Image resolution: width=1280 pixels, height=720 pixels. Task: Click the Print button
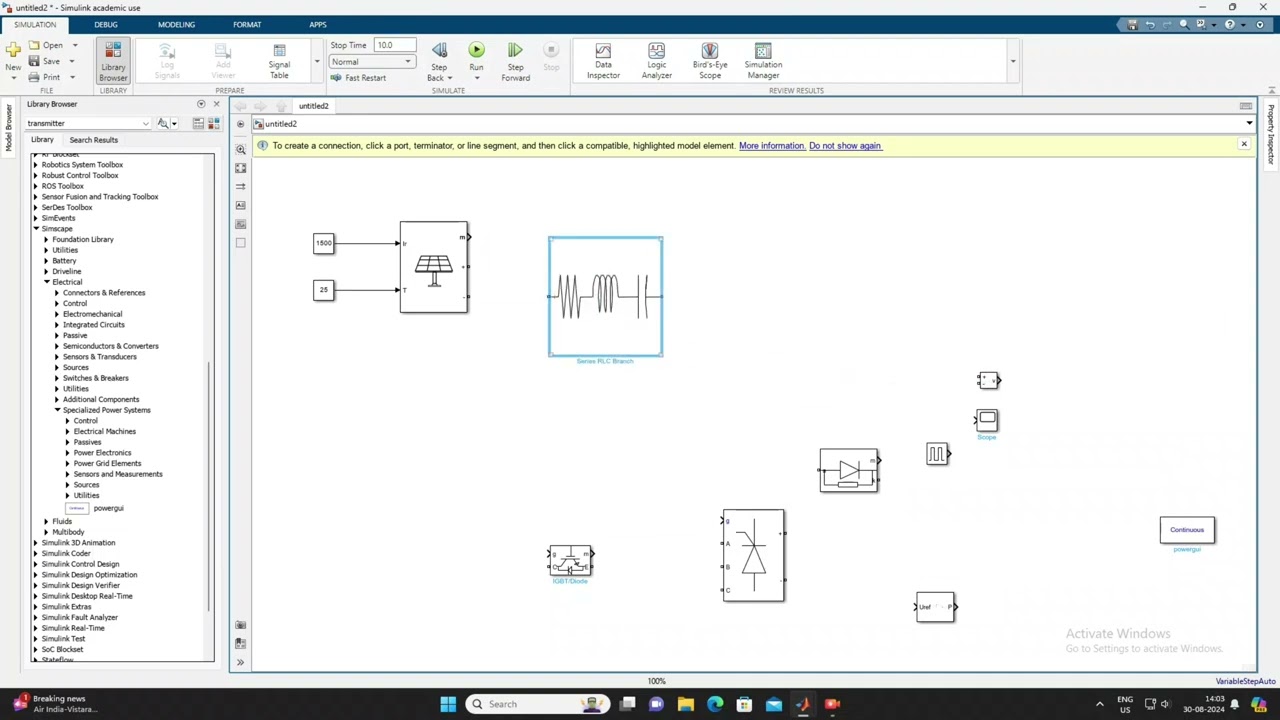[44, 77]
